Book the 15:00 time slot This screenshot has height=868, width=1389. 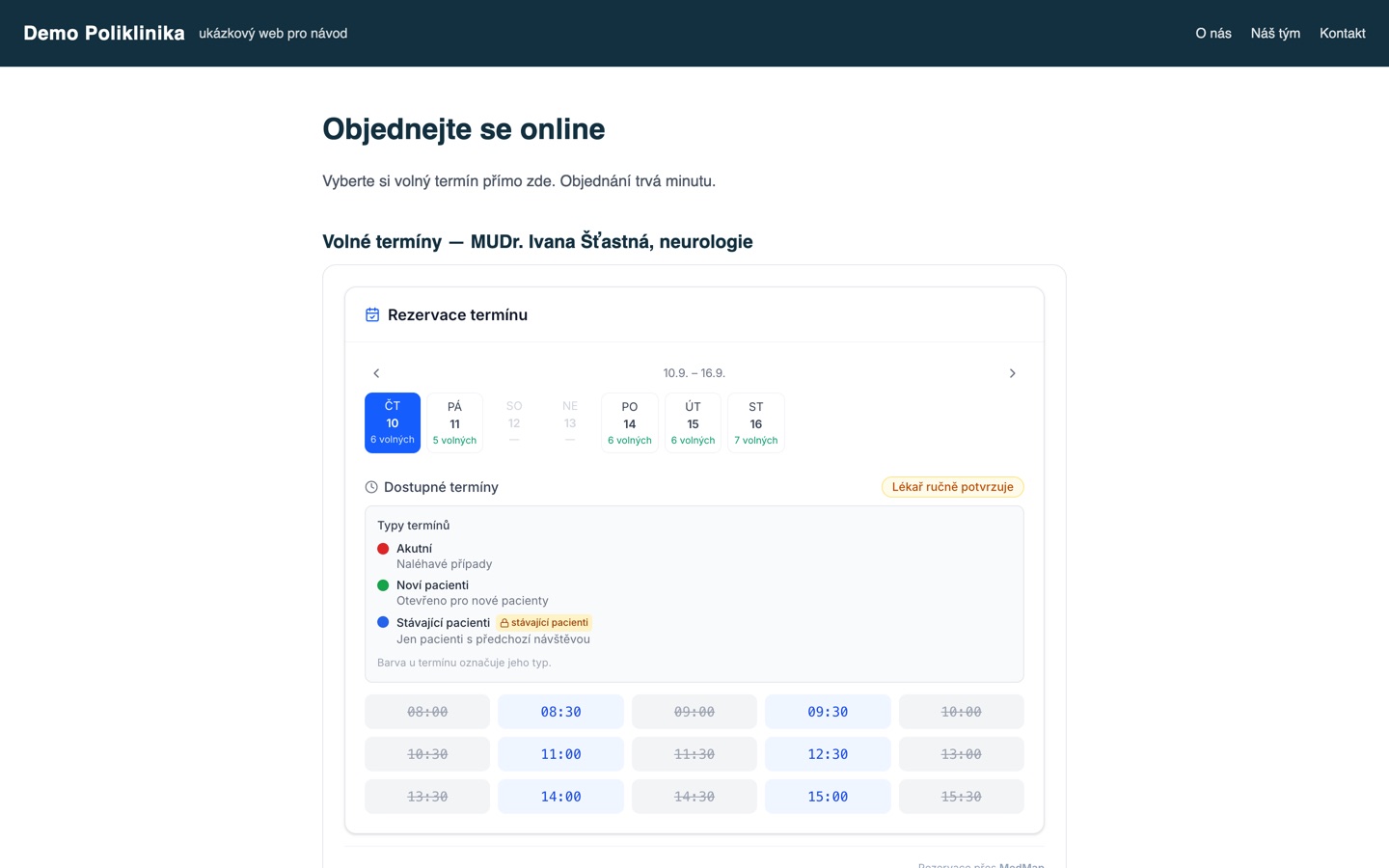[828, 797]
